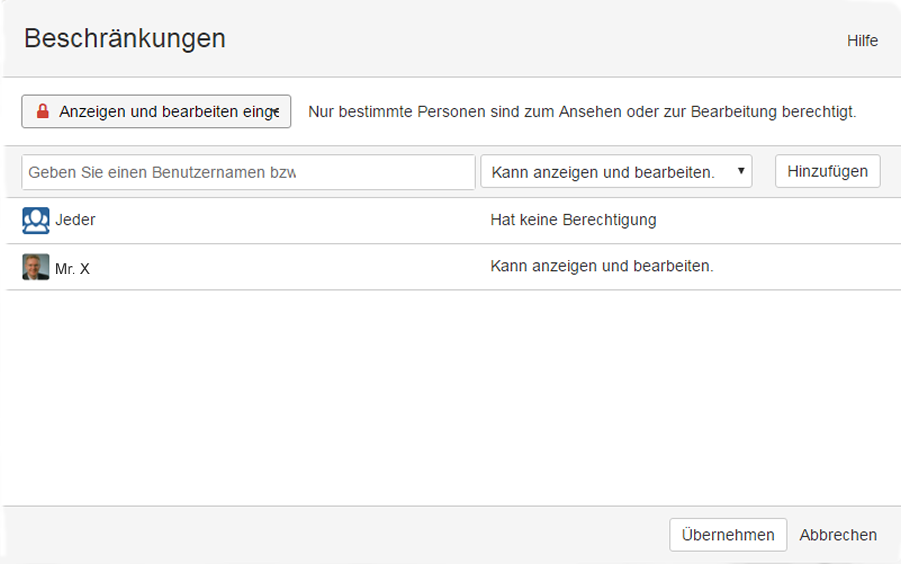901x564 pixels.
Task: Click the empty footer area left of Übernehmen
Action: tap(330, 535)
